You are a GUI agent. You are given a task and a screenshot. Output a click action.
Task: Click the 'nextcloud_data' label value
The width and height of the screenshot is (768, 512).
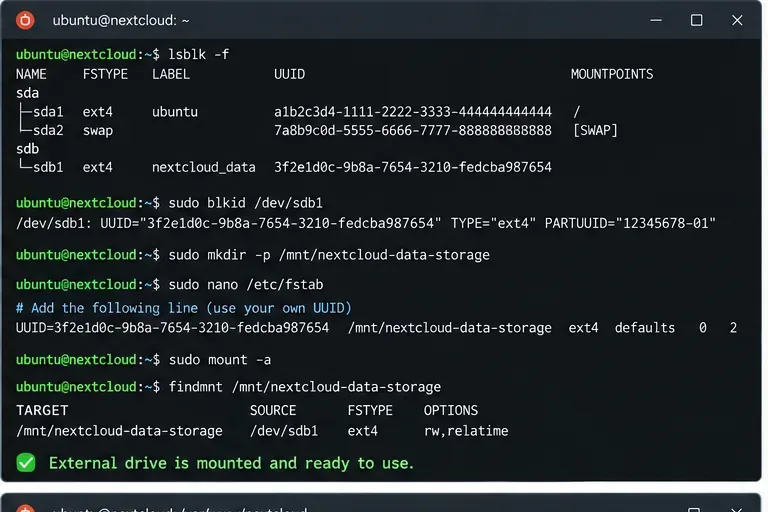click(204, 168)
